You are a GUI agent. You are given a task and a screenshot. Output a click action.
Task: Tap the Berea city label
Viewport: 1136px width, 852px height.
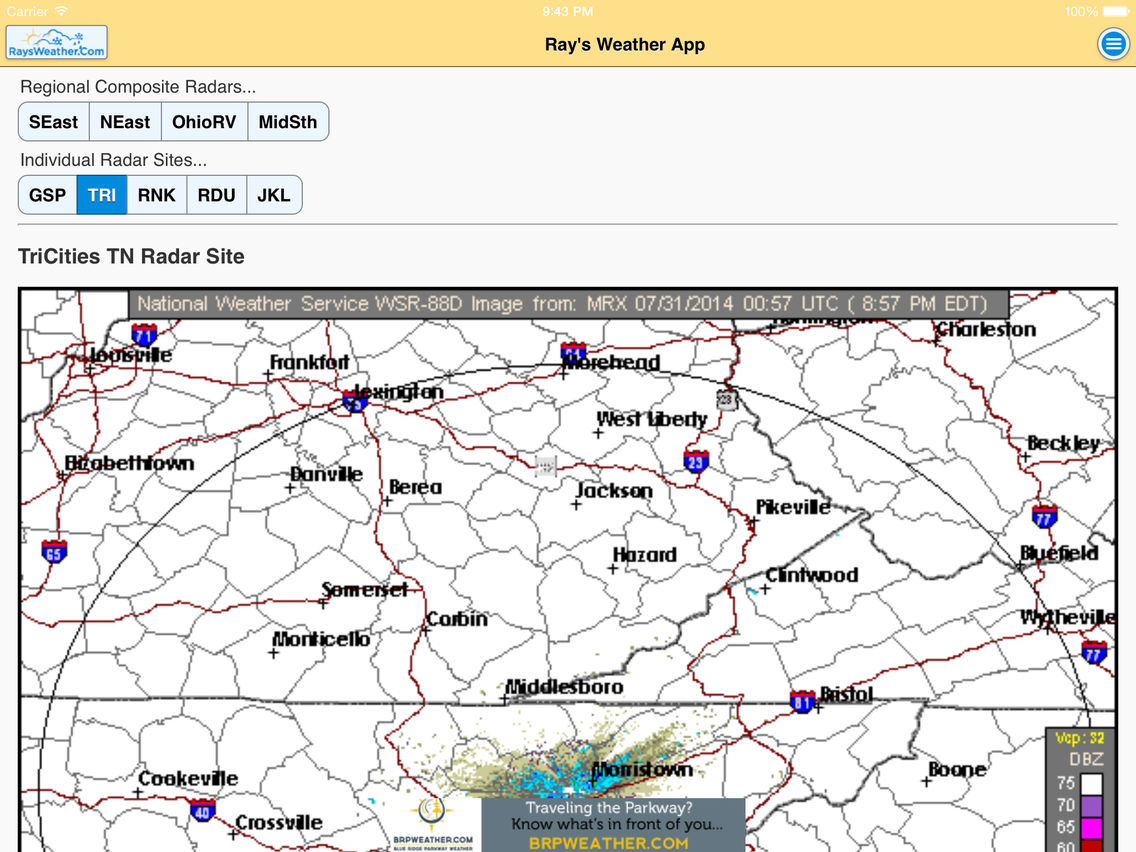(x=415, y=487)
